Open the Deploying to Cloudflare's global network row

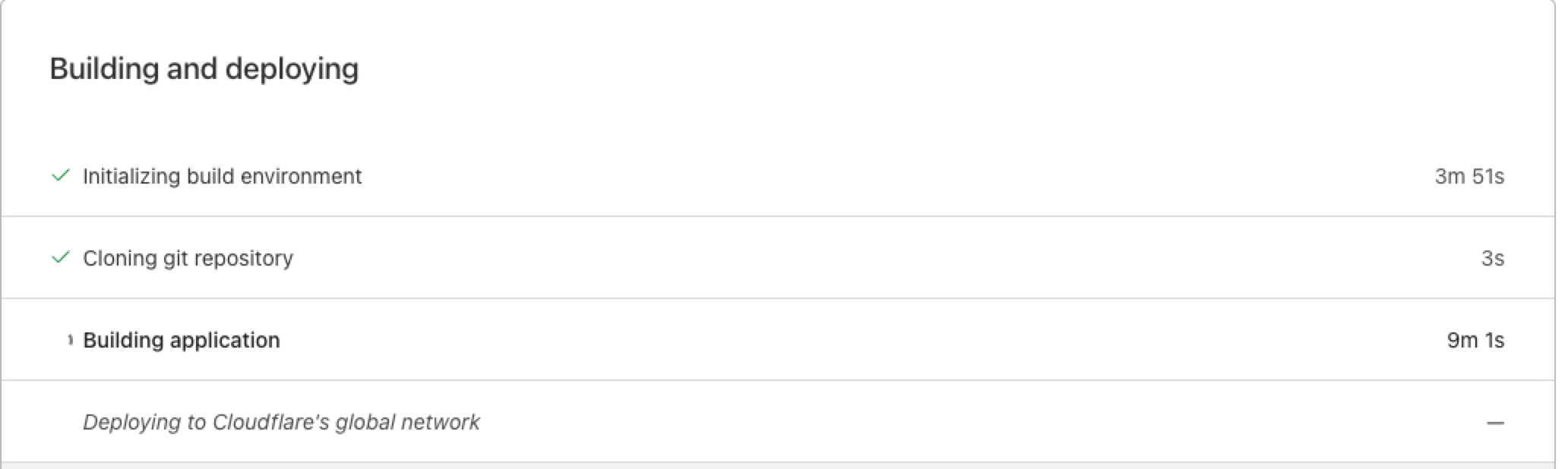pyautogui.click(x=283, y=422)
